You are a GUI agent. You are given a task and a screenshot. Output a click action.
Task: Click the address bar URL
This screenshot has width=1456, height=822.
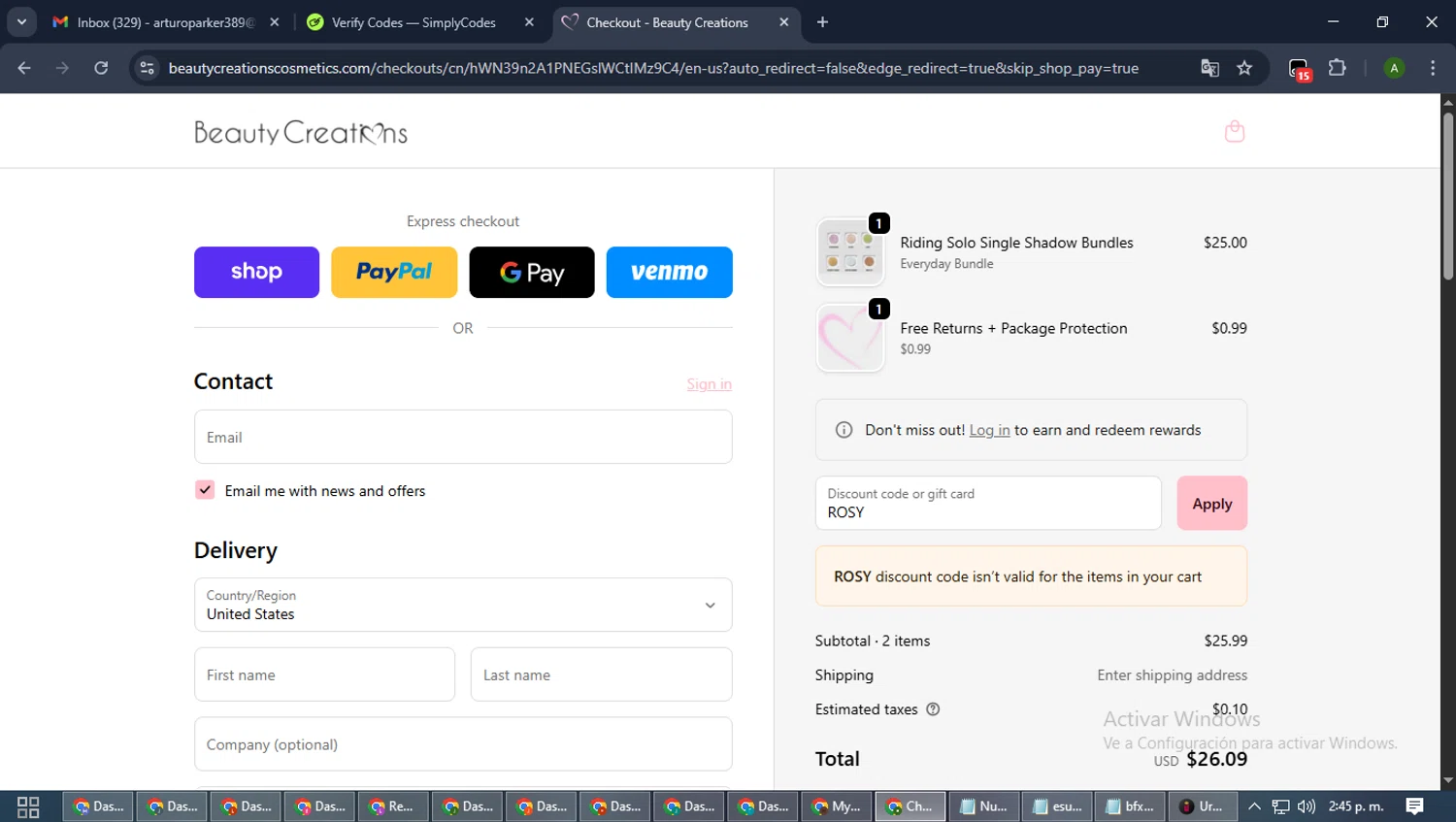653,68
